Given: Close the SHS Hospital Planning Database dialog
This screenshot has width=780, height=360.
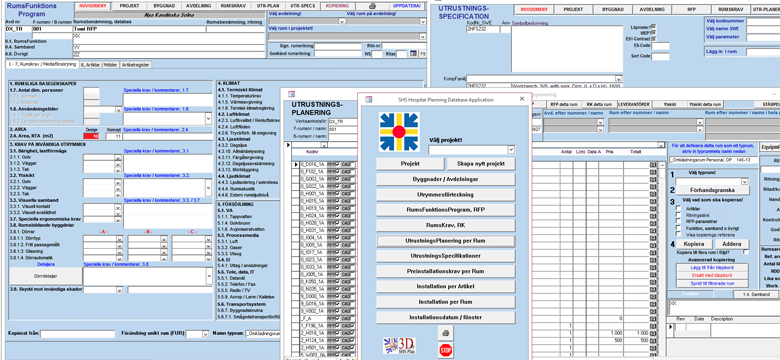Looking at the screenshot, I should tap(522, 99).
